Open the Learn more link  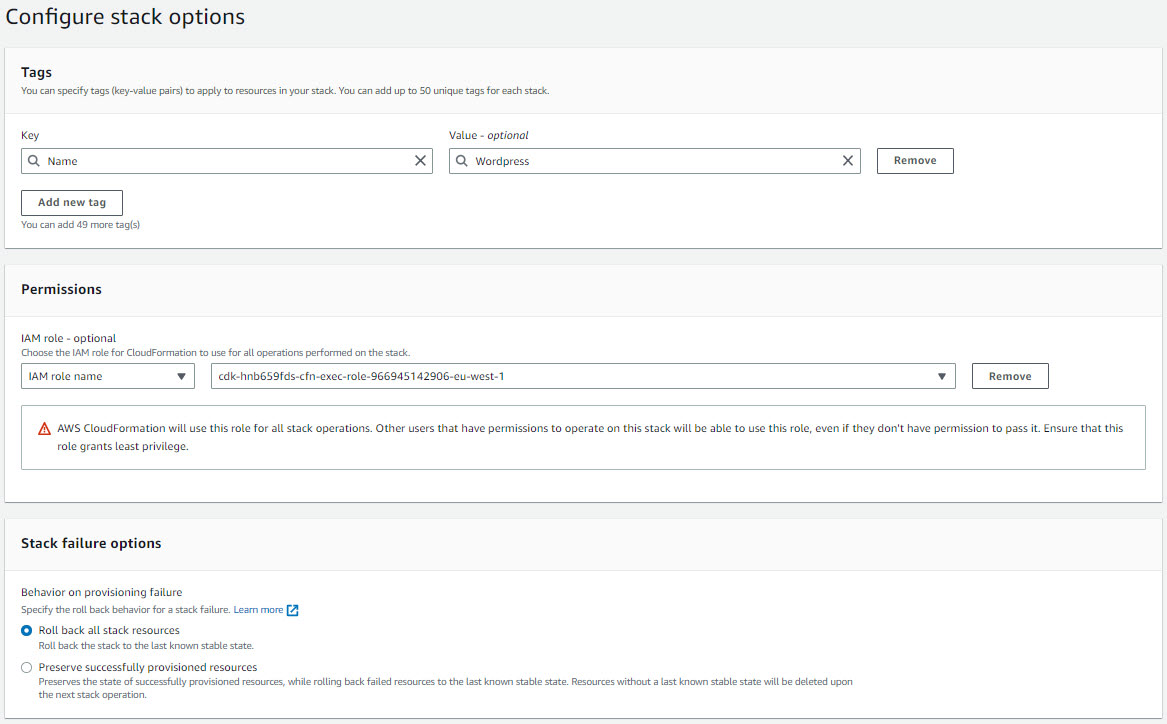[x=258, y=610]
